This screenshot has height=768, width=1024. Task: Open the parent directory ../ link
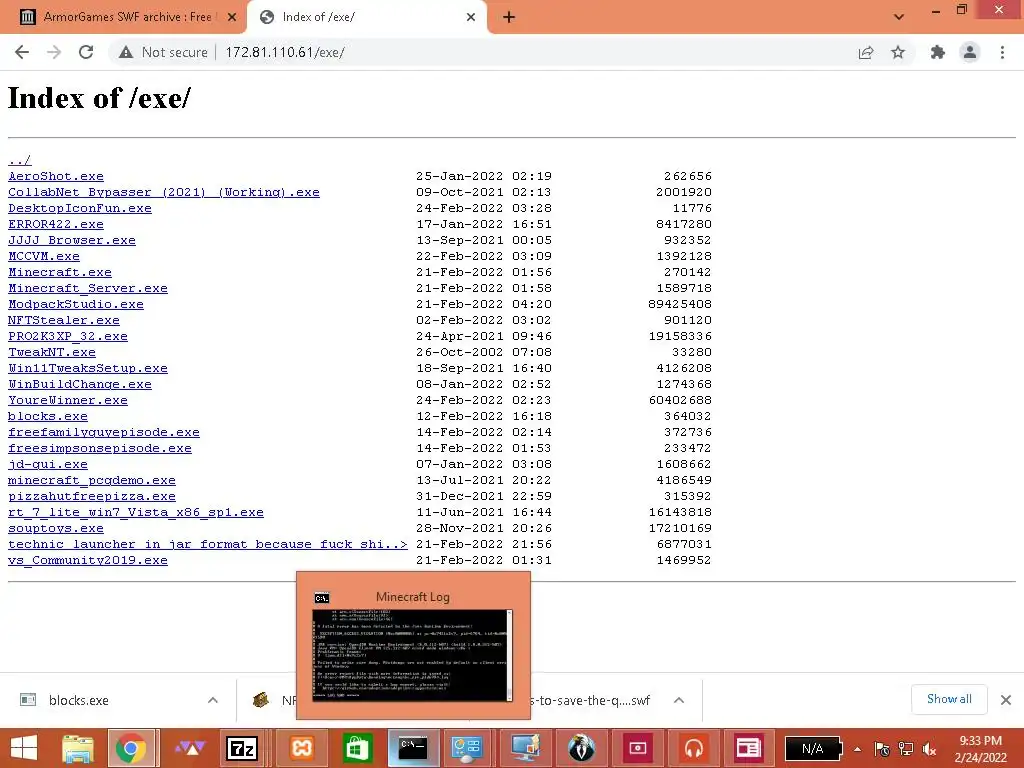pyautogui.click(x=20, y=160)
